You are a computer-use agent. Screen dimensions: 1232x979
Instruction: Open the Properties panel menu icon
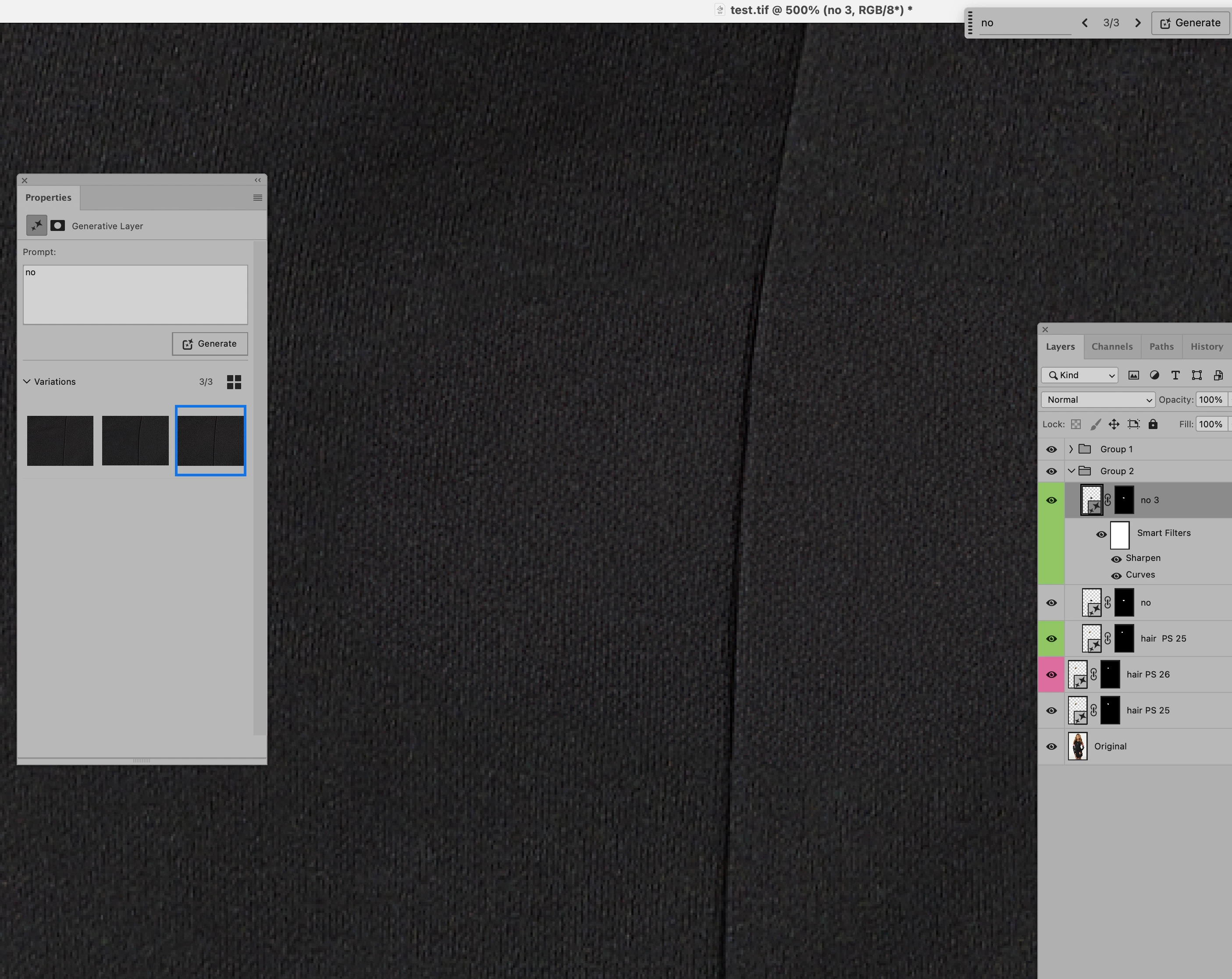(258, 198)
